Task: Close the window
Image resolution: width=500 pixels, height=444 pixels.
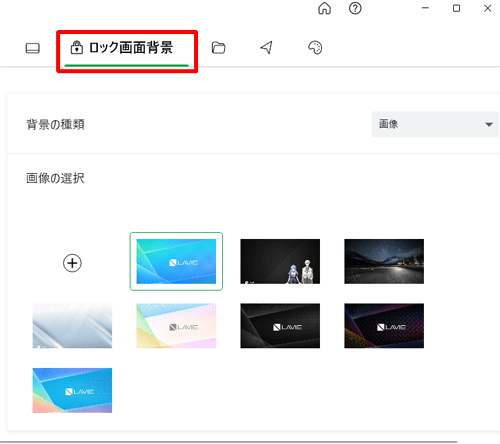Action: [488, 8]
